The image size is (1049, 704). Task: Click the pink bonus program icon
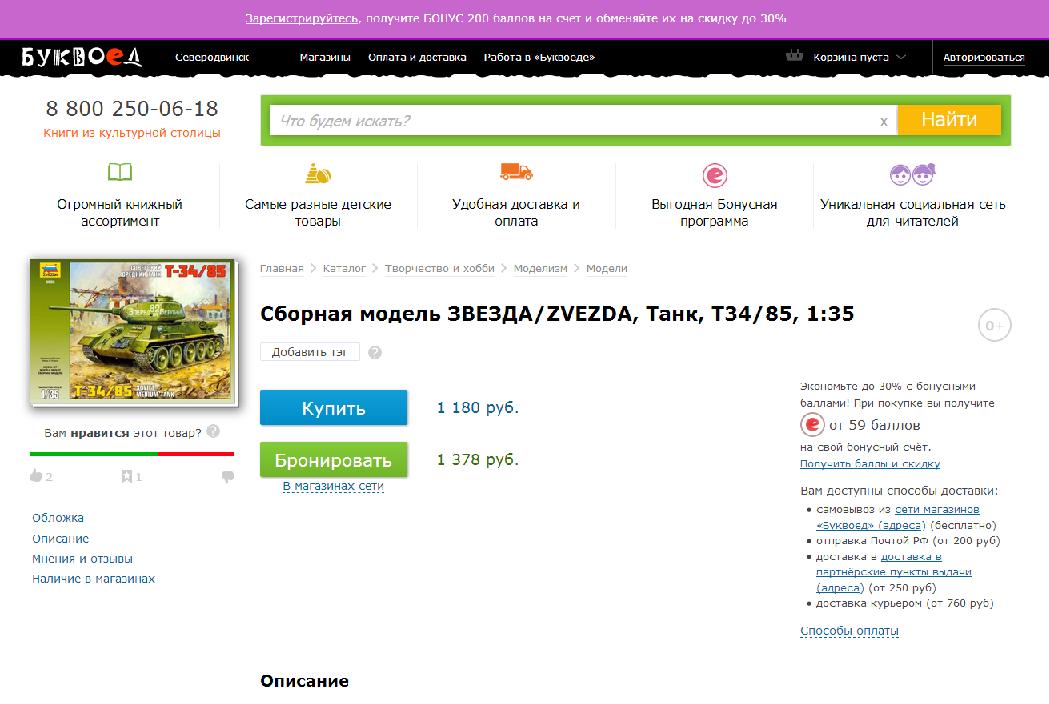click(714, 175)
